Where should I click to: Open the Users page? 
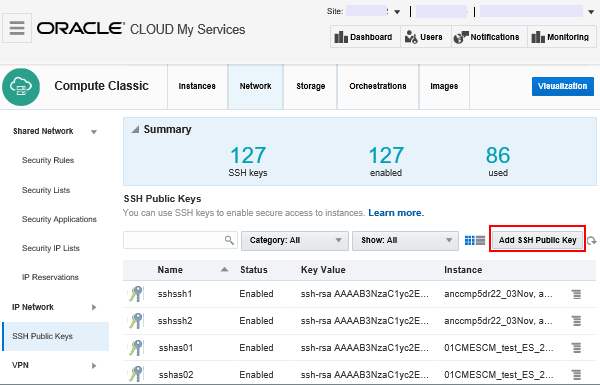pos(426,37)
